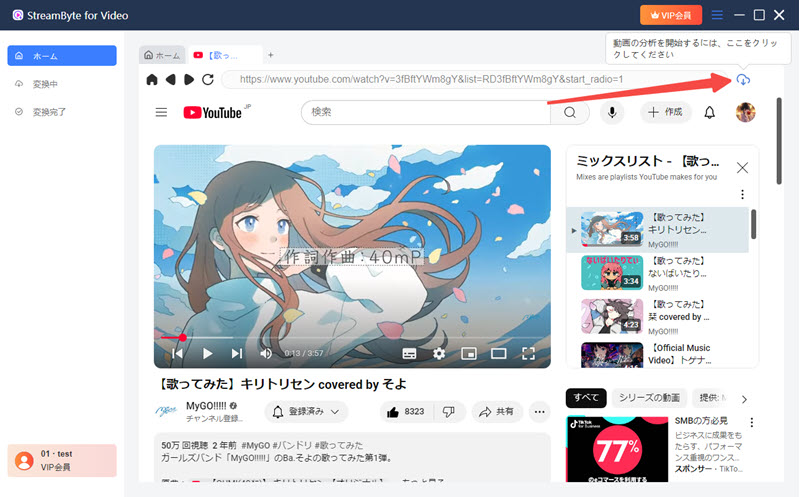Click the #MyGO hashtag in description
Viewport: 800px width, 497px height.
pyautogui.click(x=256, y=445)
